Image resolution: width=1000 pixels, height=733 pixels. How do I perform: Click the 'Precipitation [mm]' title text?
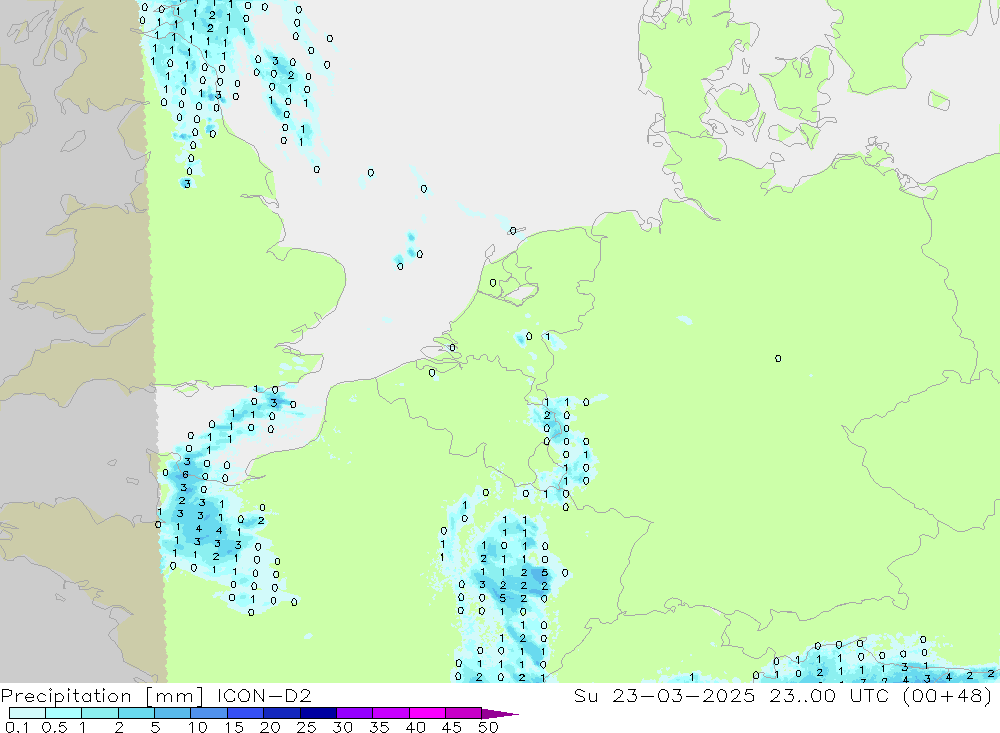click(x=102, y=695)
